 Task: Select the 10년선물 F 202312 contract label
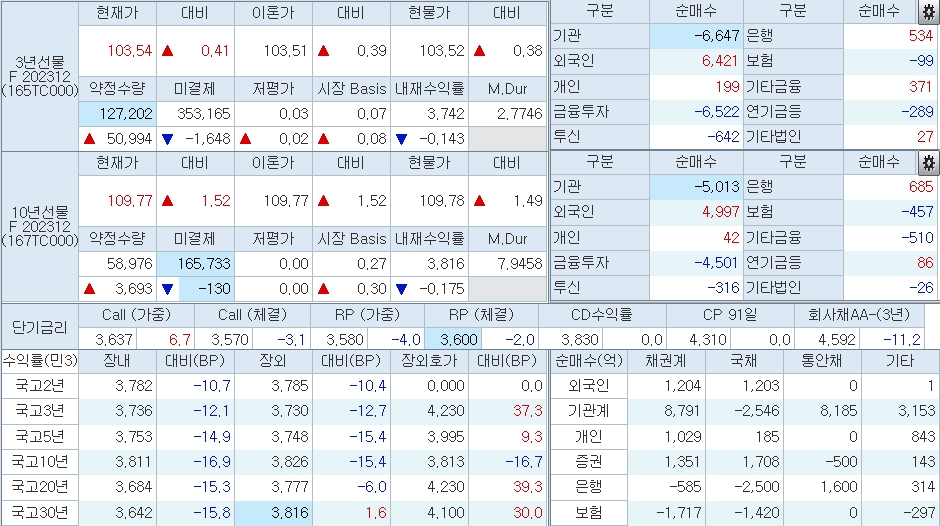point(39,226)
